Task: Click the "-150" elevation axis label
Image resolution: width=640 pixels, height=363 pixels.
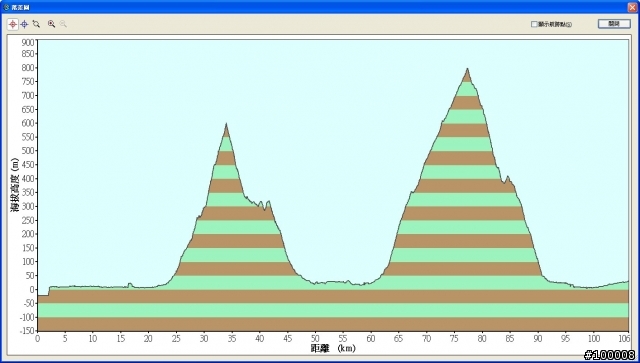Action: tap(27, 331)
